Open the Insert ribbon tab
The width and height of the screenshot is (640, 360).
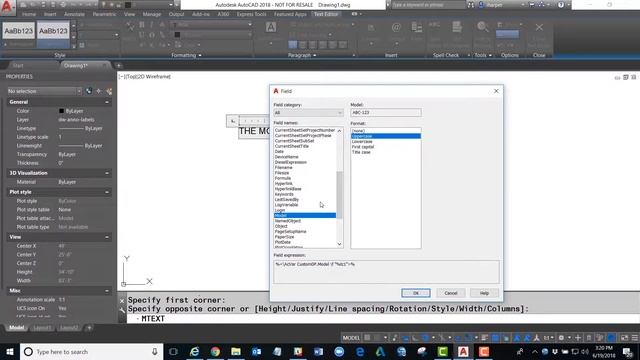click(x=50, y=14)
